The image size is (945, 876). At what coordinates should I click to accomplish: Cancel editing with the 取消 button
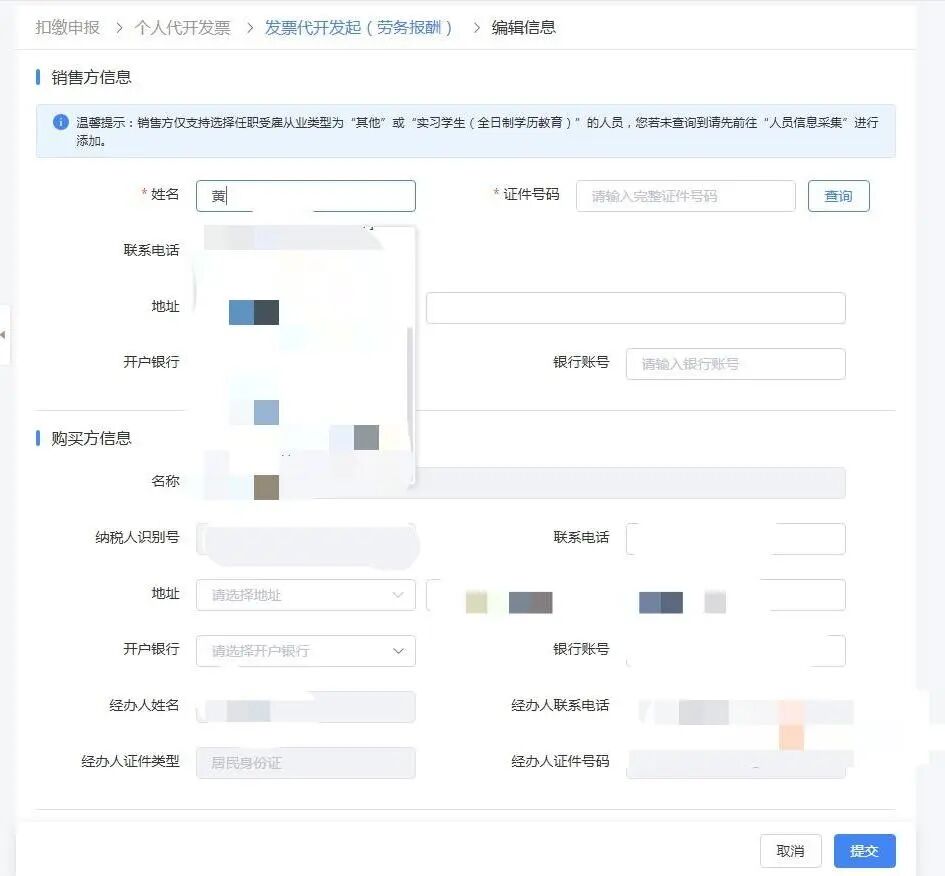[790, 851]
